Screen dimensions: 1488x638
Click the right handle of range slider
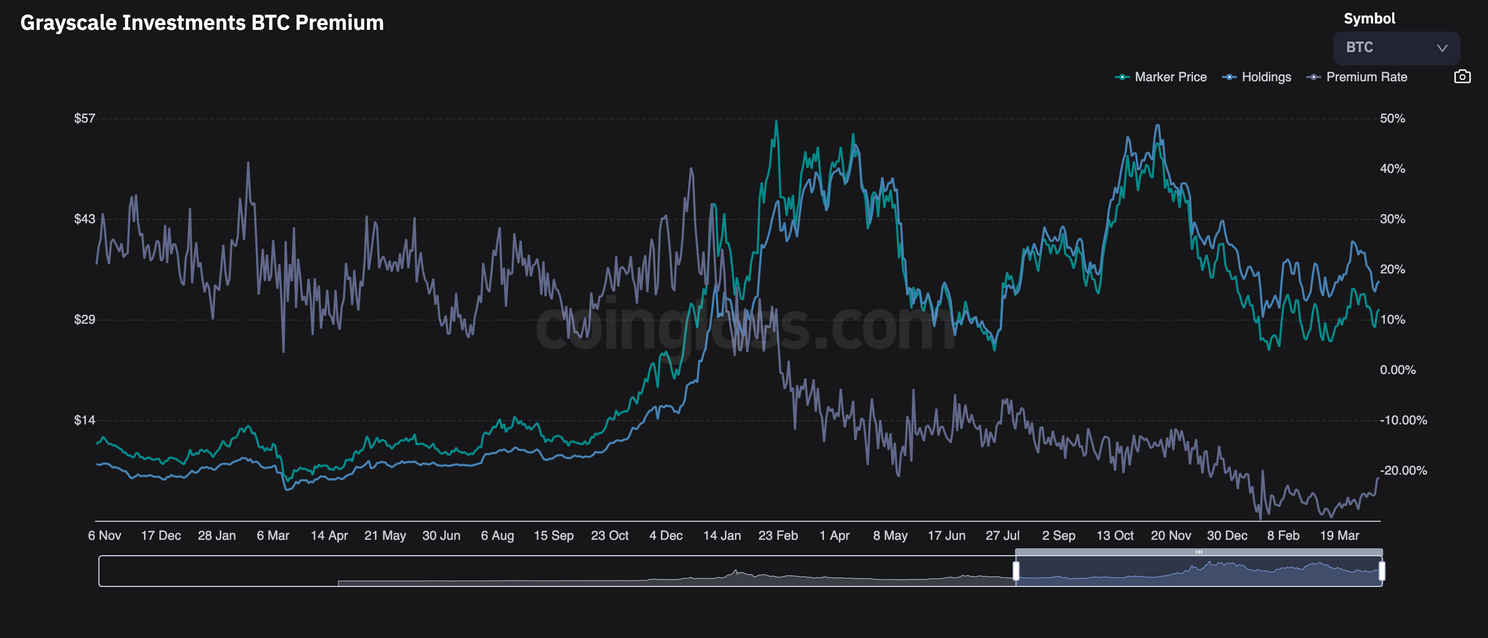(1382, 571)
